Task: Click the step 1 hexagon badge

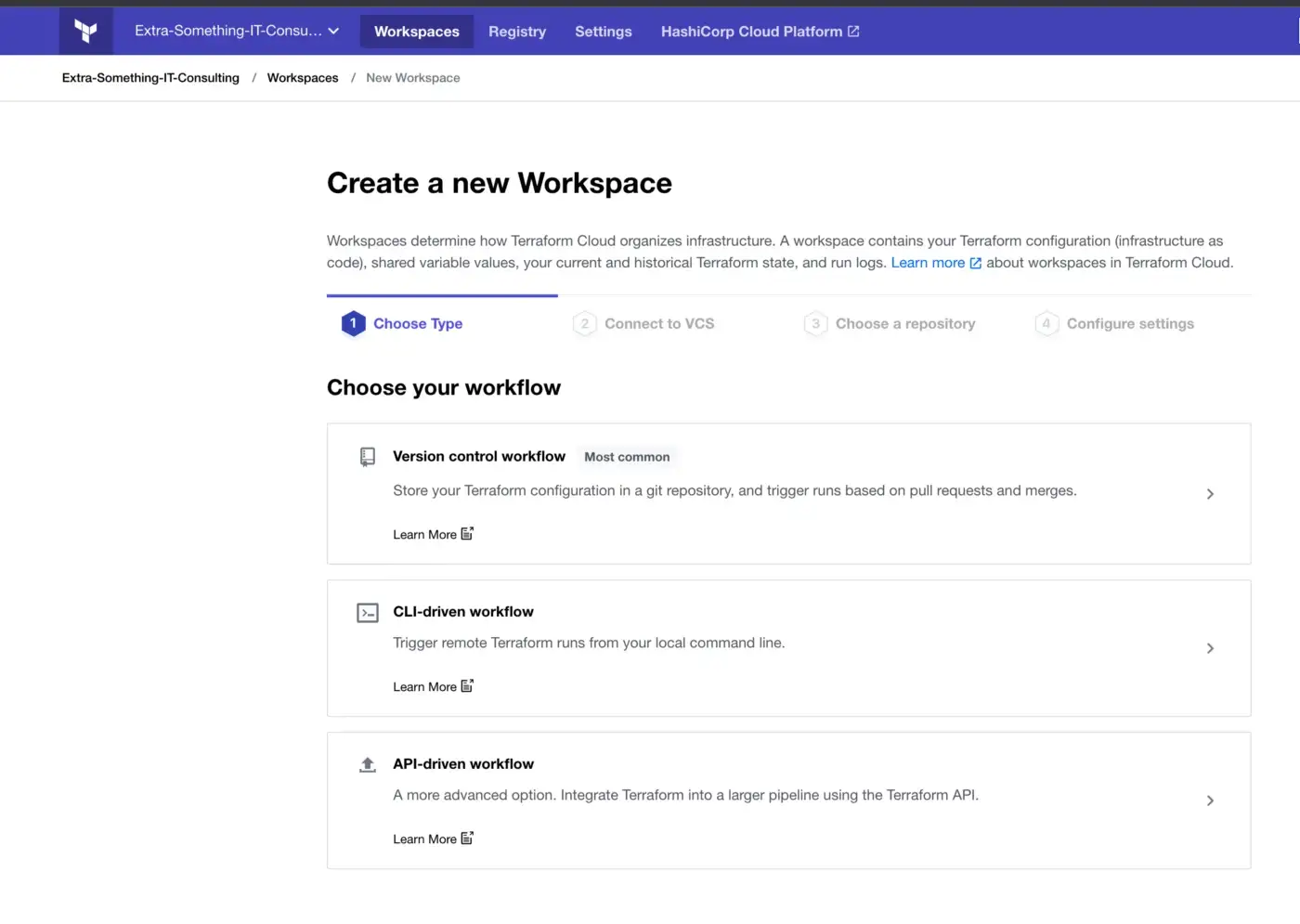Action: click(x=353, y=323)
